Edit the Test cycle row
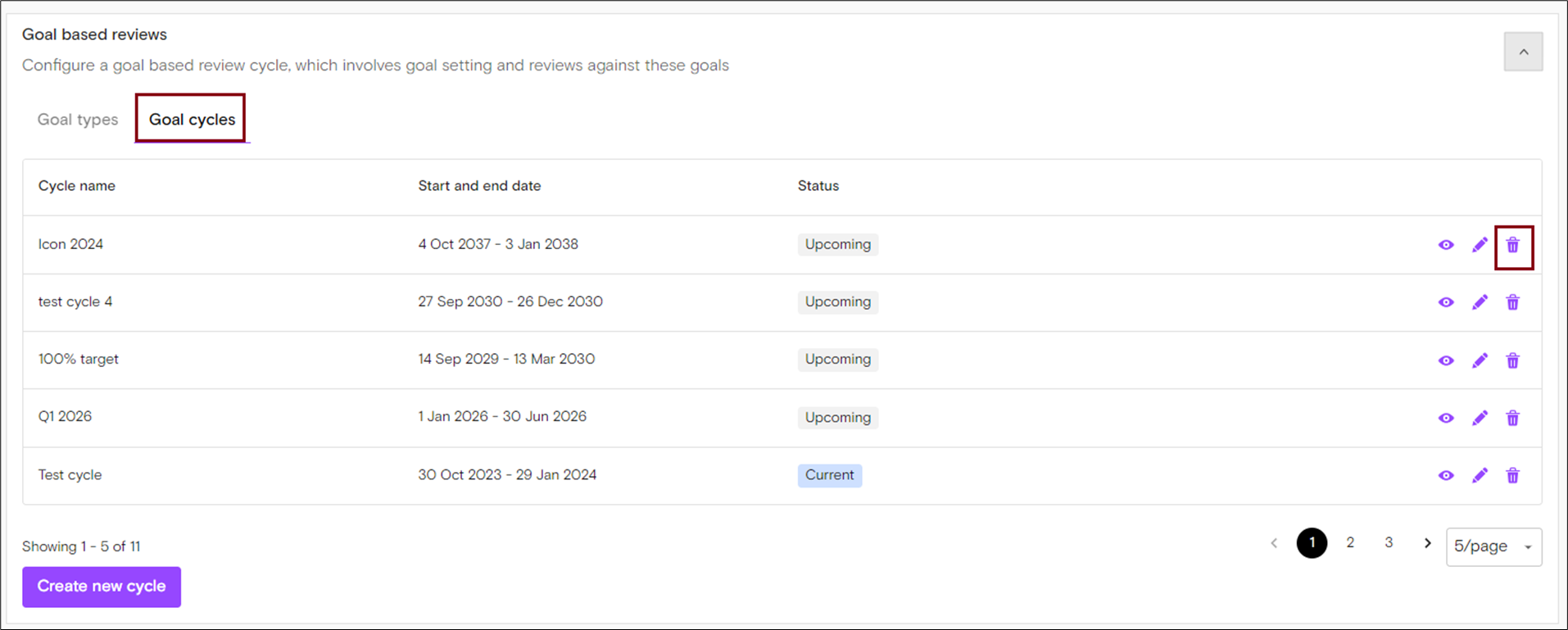Screen dimensions: 1568x630 tap(1480, 475)
